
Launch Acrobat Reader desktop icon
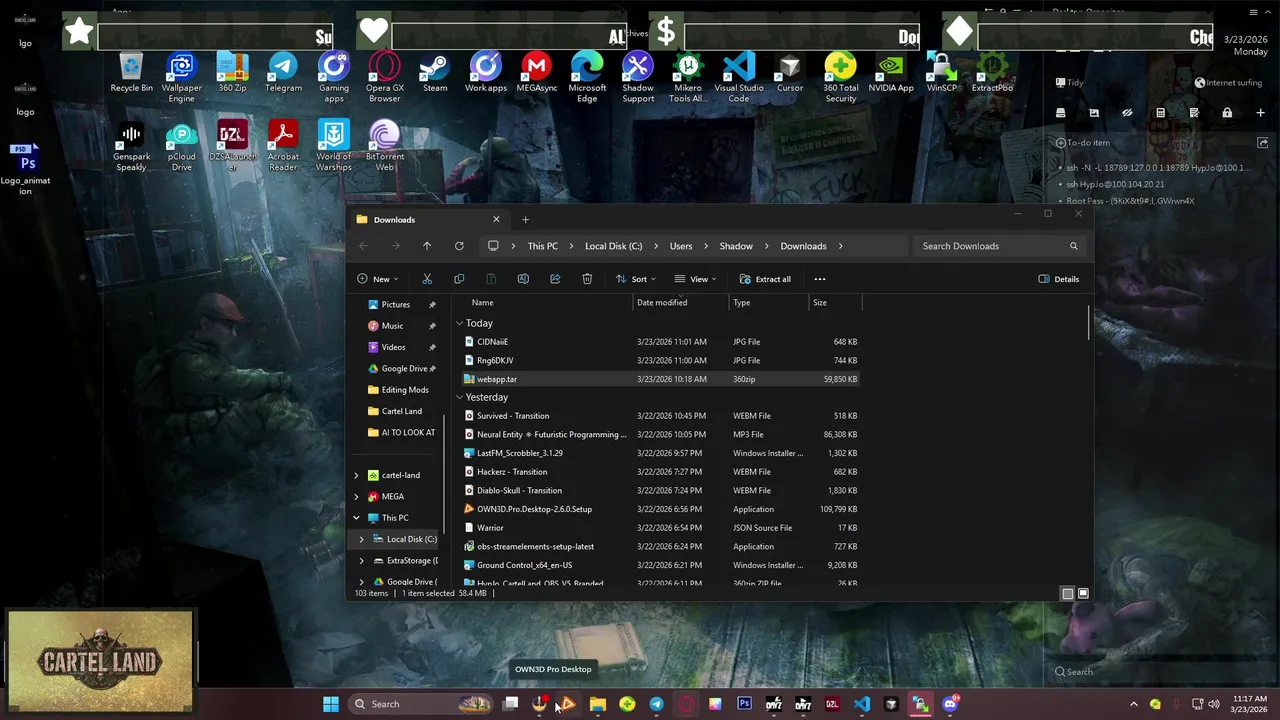pos(283,146)
